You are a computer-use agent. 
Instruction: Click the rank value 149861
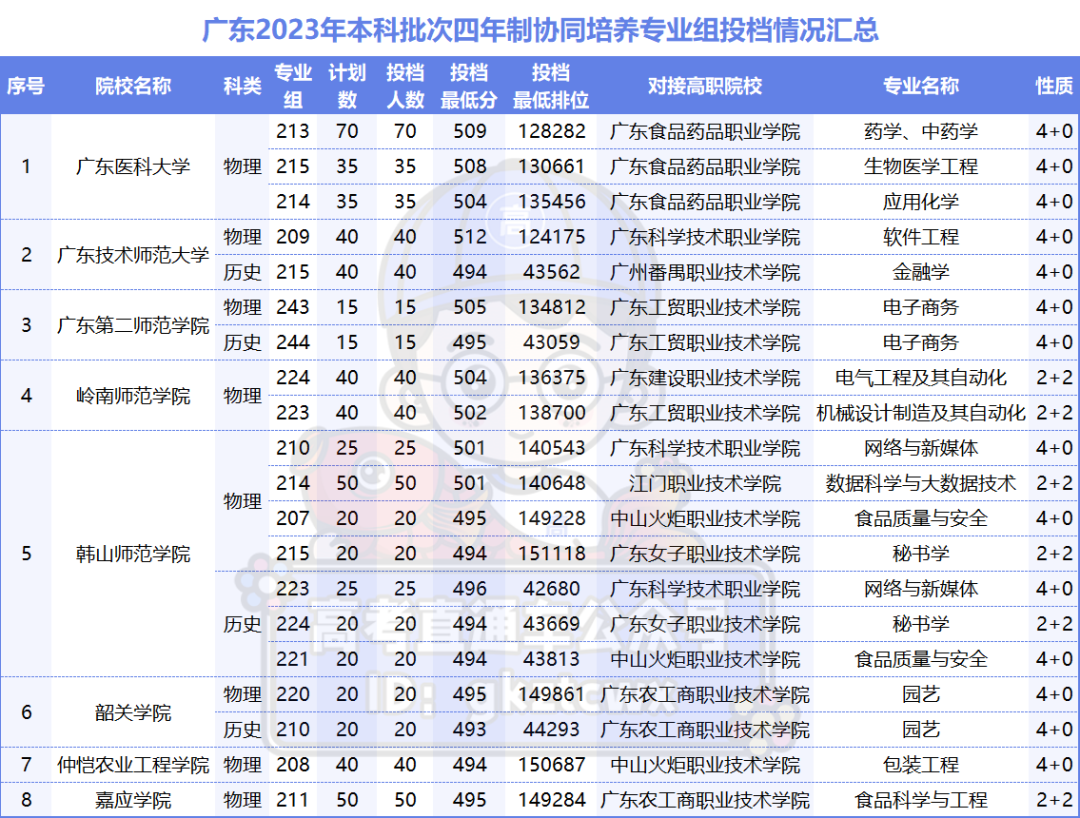pyautogui.click(x=552, y=694)
